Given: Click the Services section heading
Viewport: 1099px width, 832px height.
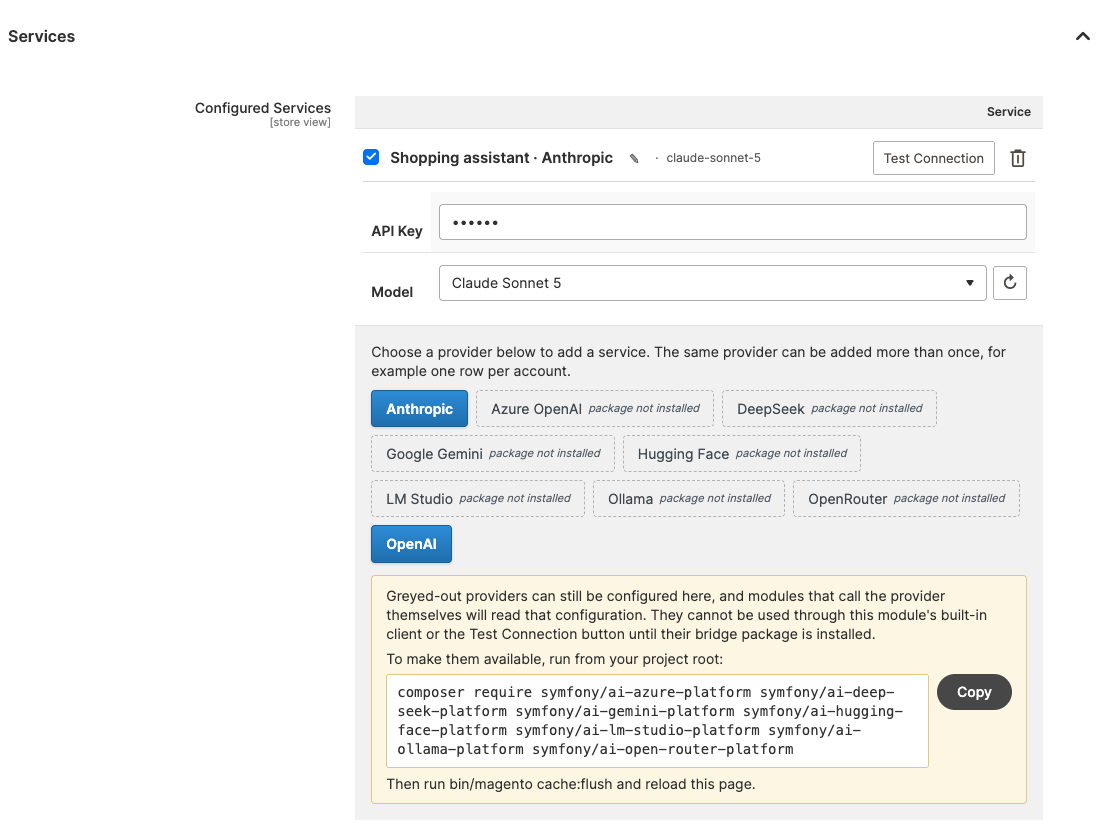Looking at the screenshot, I should pyautogui.click(x=41, y=36).
